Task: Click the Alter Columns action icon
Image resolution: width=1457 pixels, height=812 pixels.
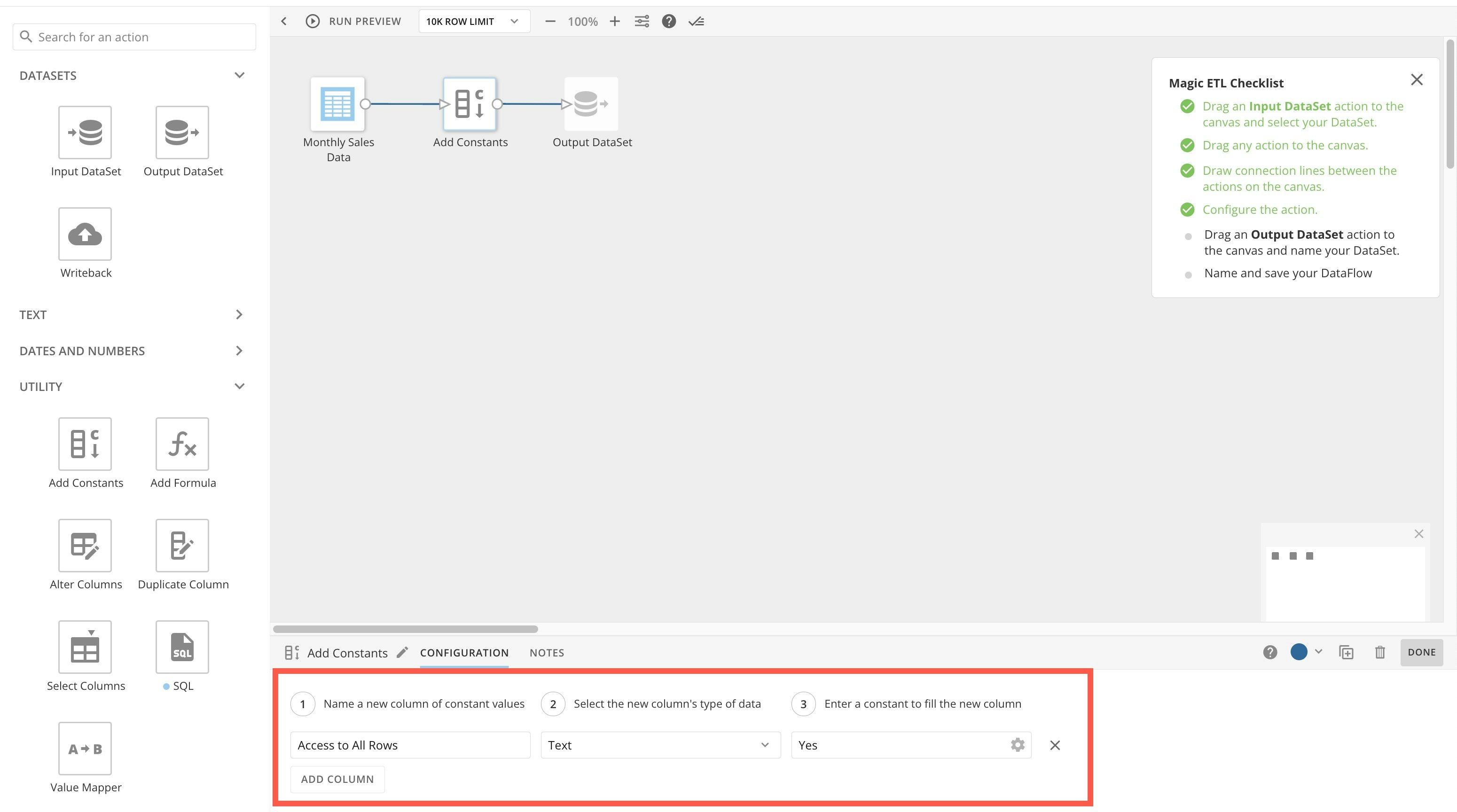Action: click(x=85, y=545)
